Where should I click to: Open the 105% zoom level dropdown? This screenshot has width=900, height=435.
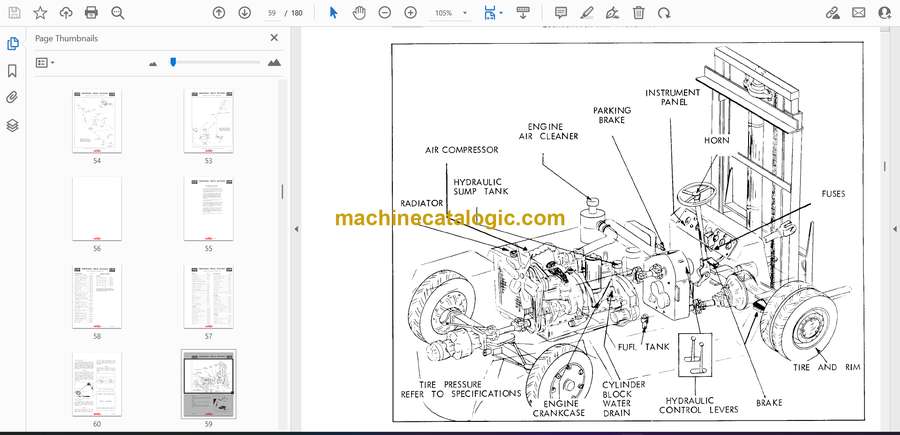tap(450, 13)
